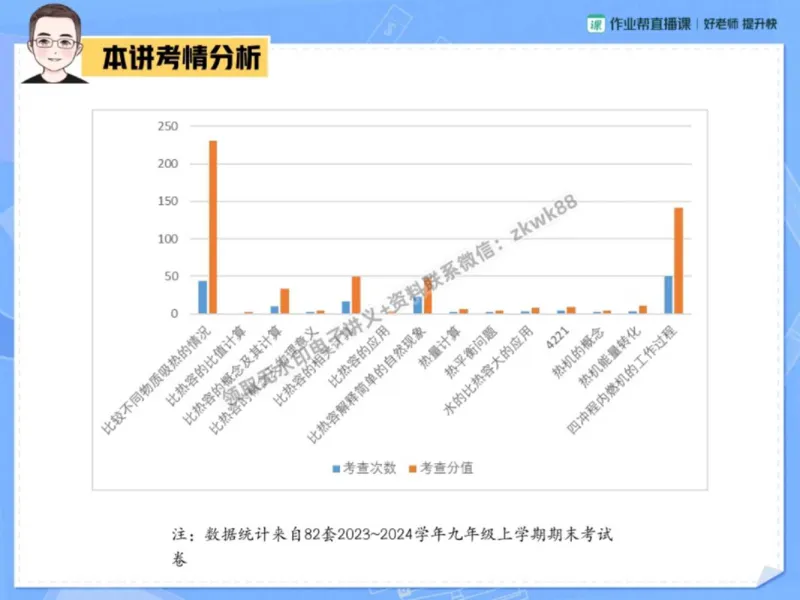800x600 pixels.
Task: Select the 比热容的应用 axis label
Action: (359, 356)
